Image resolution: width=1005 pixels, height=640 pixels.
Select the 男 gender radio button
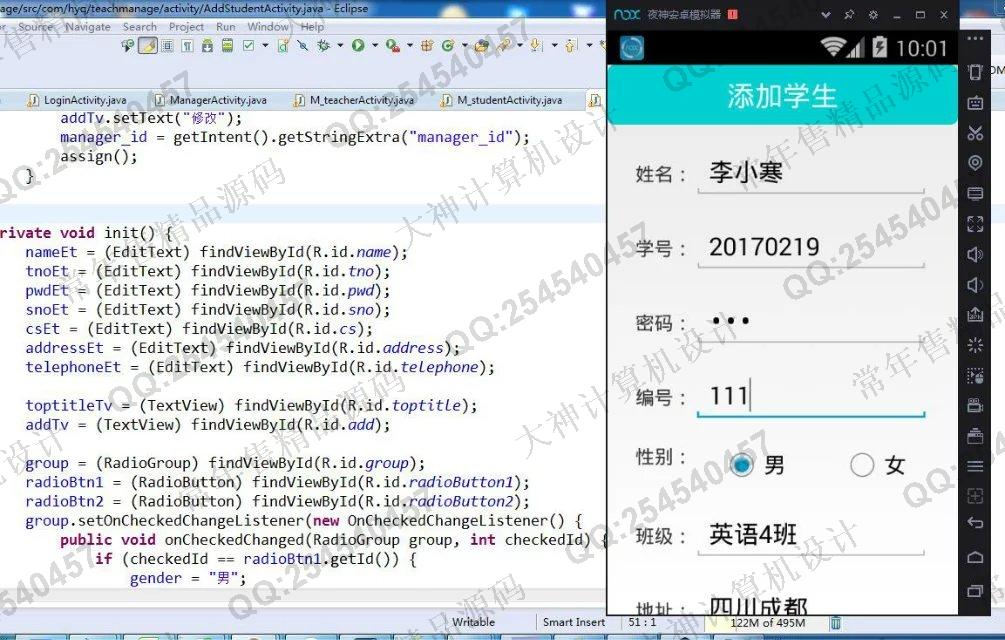pyautogui.click(x=741, y=465)
